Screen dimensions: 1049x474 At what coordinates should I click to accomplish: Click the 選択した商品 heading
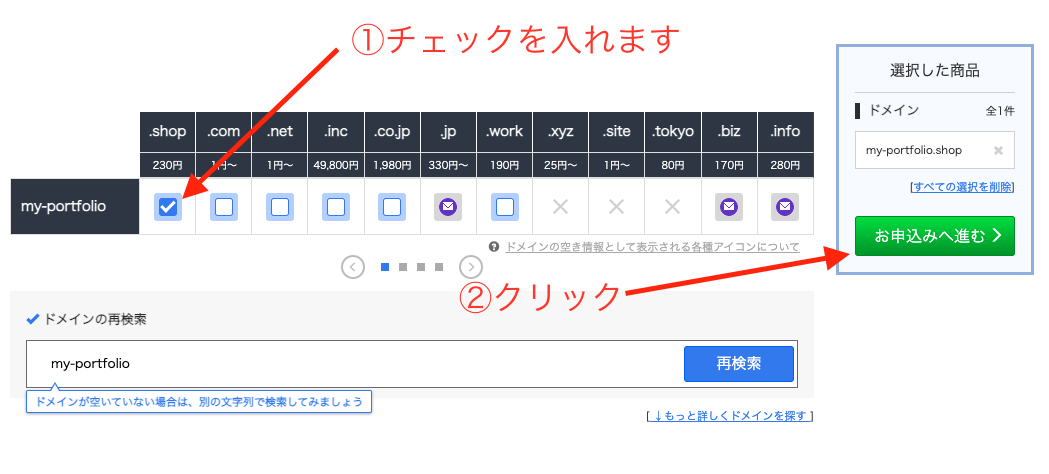coord(935,70)
